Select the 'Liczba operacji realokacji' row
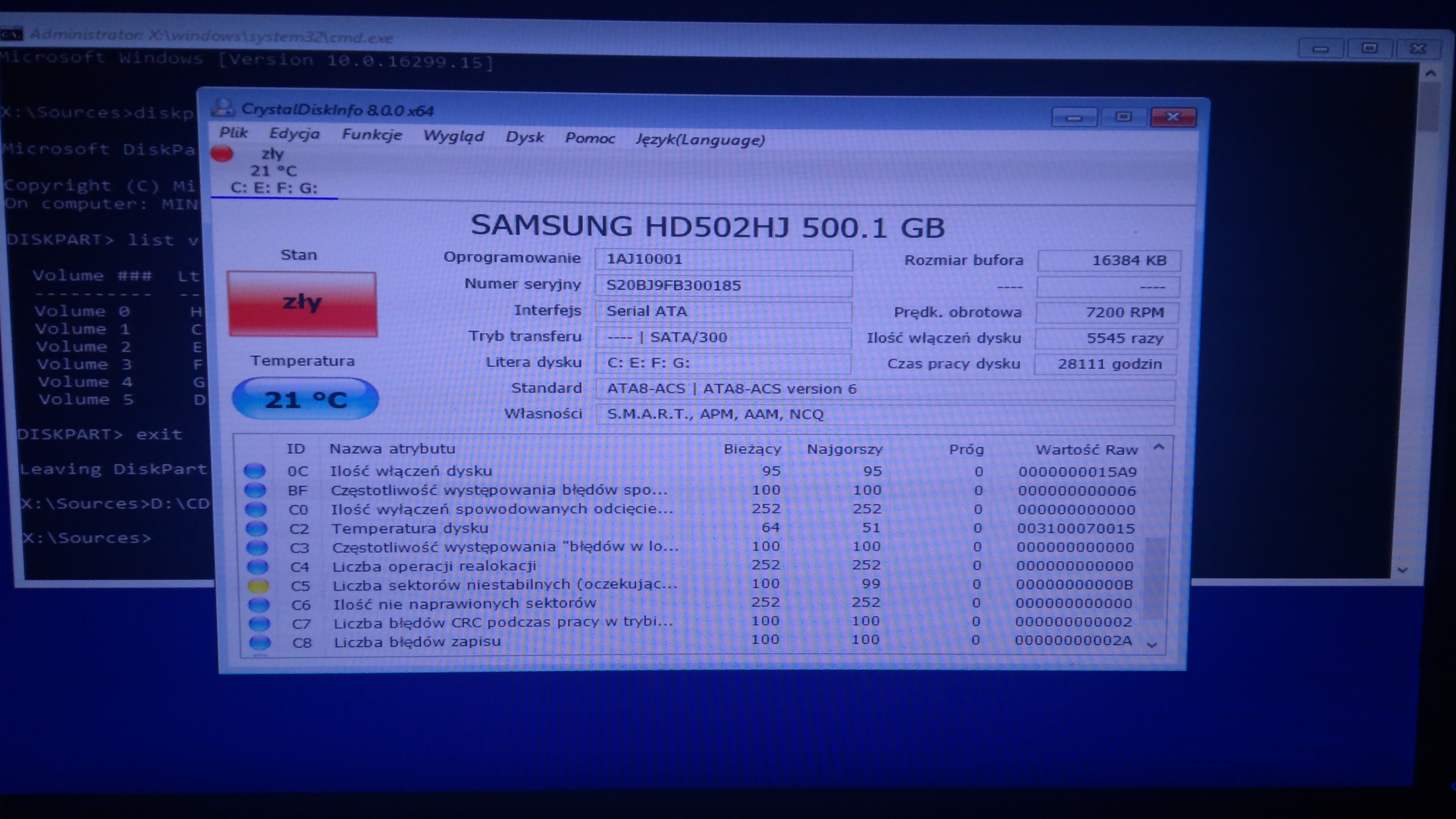This screenshot has width=1456, height=819. (692, 566)
